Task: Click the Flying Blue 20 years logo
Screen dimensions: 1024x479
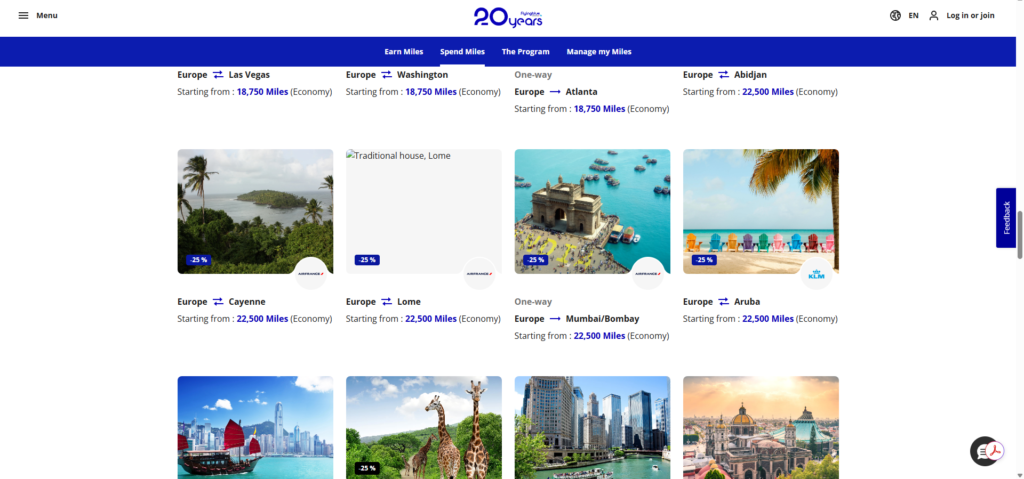Action: [x=508, y=17]
